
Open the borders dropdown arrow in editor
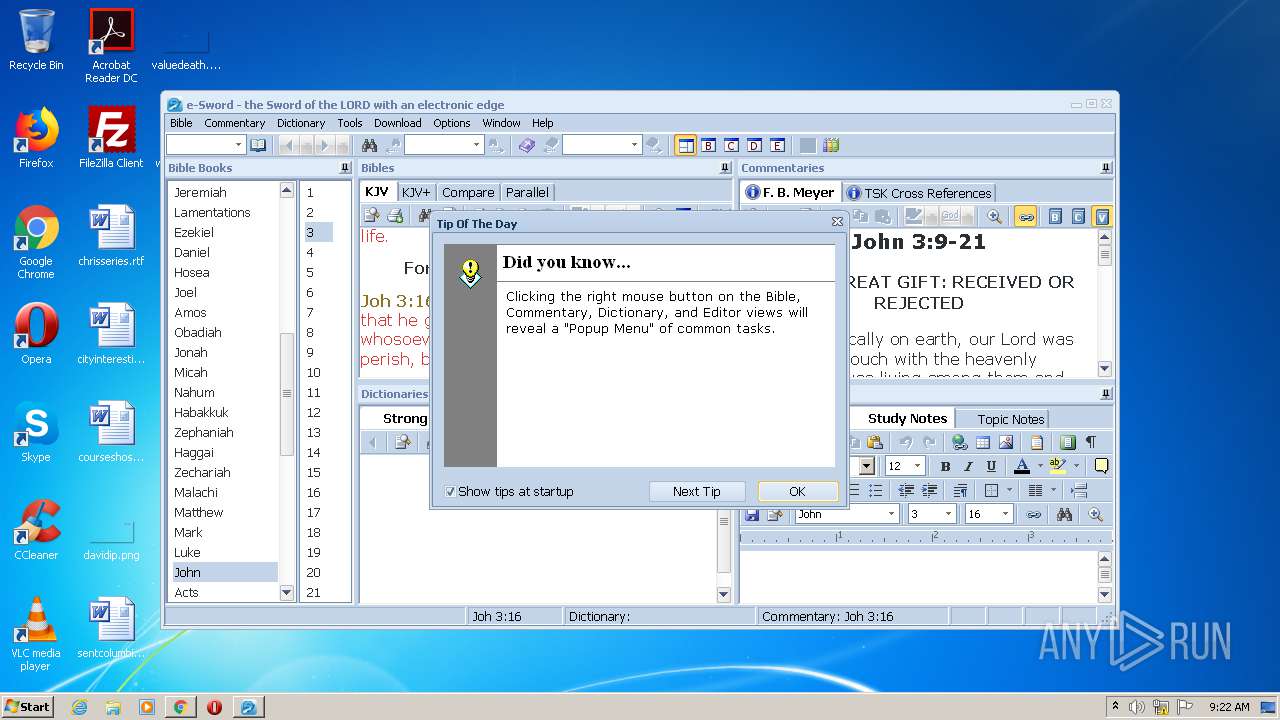point(1009,490)
